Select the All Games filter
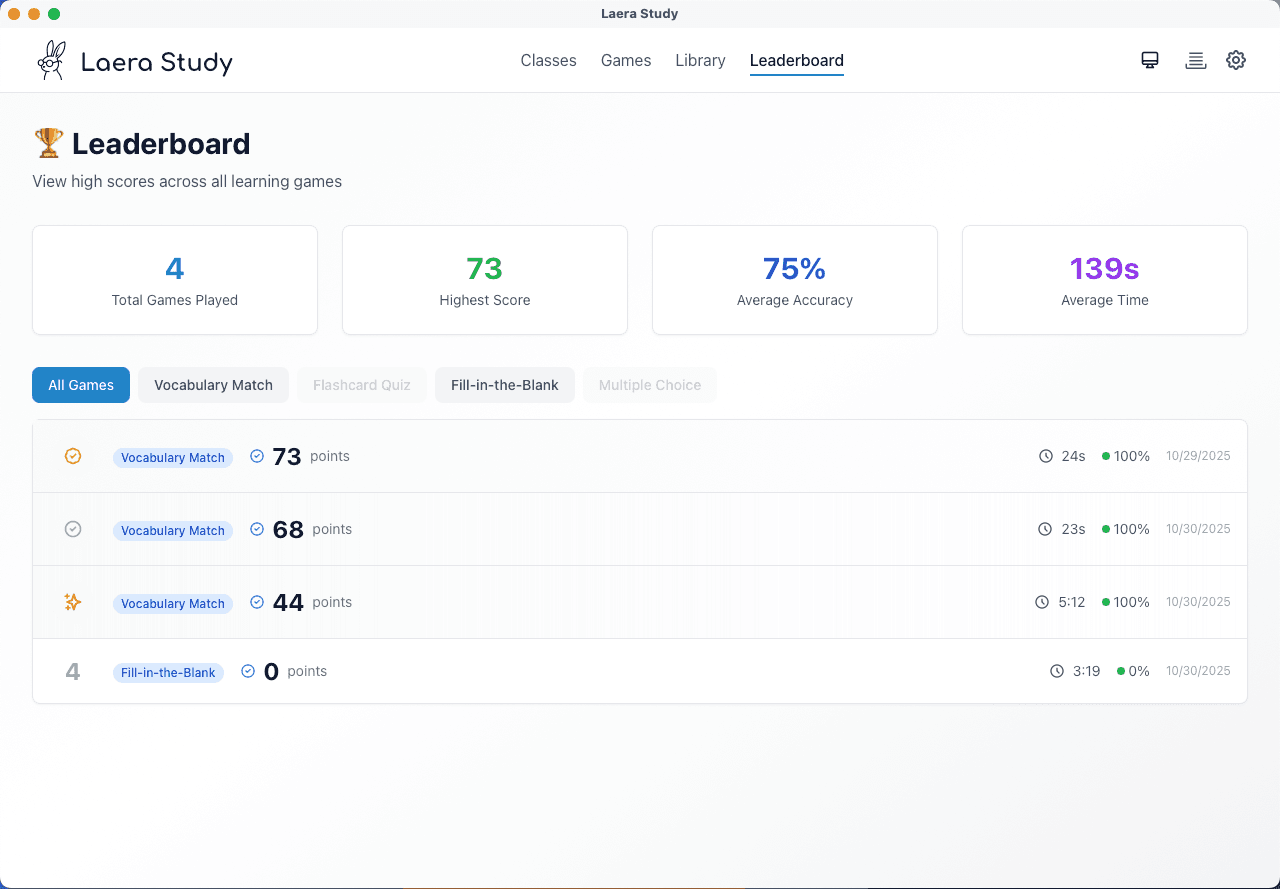 80,384
